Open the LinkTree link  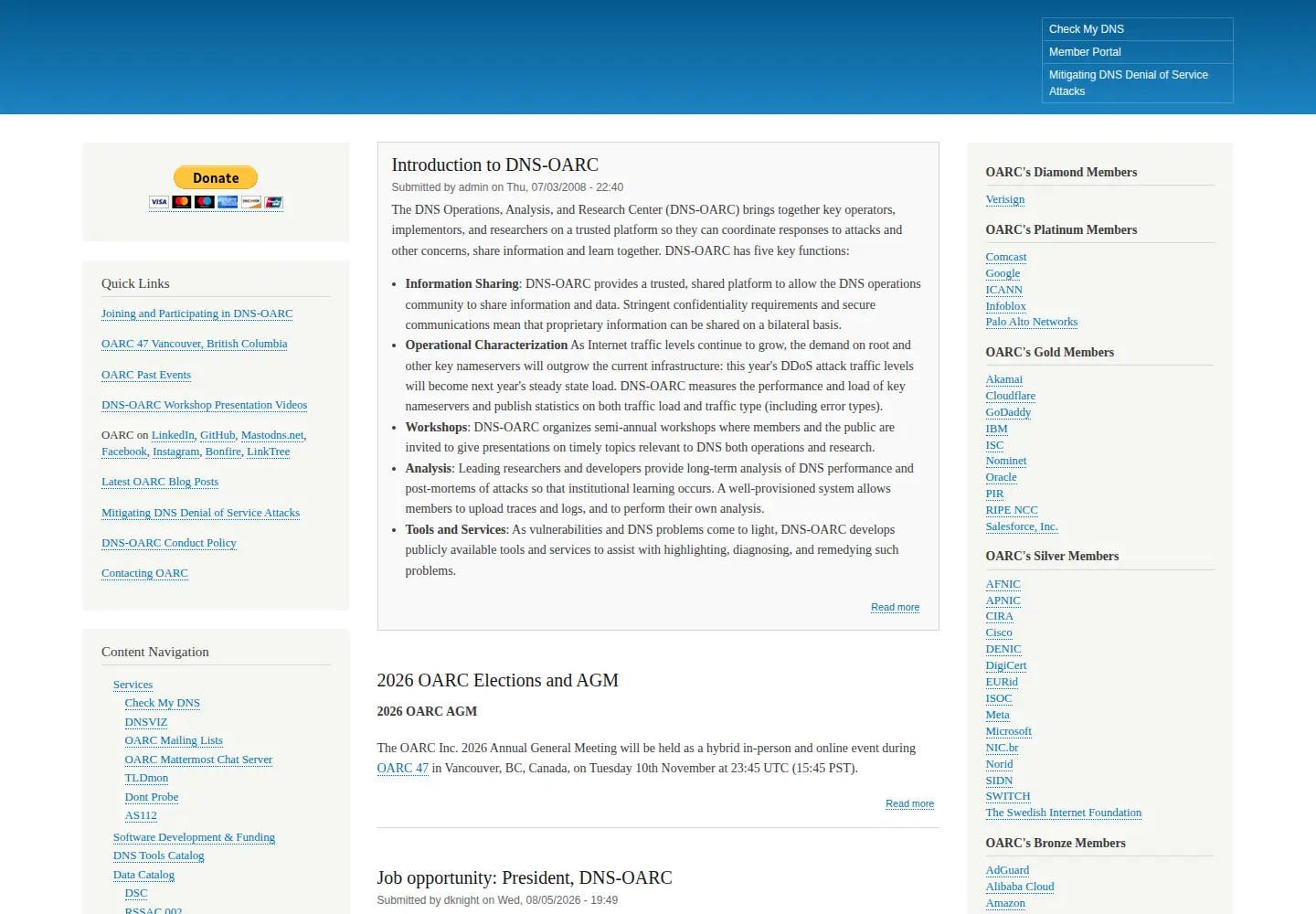[268, 452]
